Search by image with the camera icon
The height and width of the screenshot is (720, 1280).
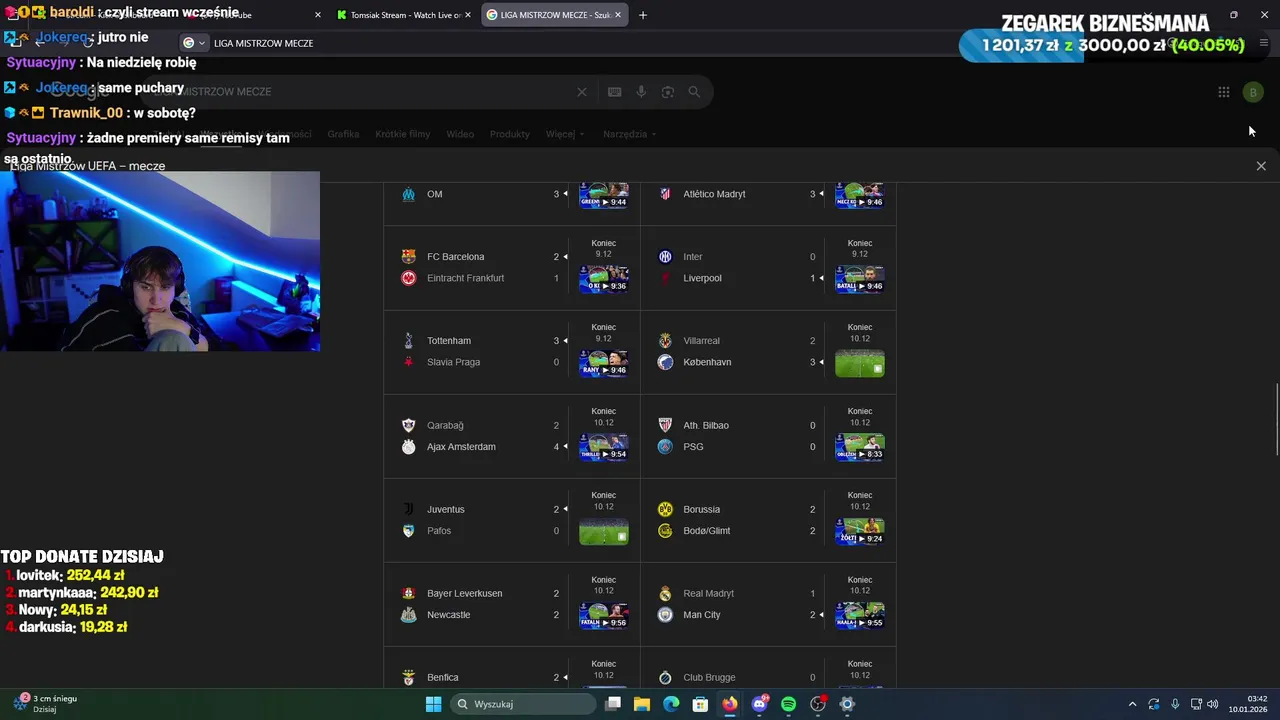coord(668,92)
